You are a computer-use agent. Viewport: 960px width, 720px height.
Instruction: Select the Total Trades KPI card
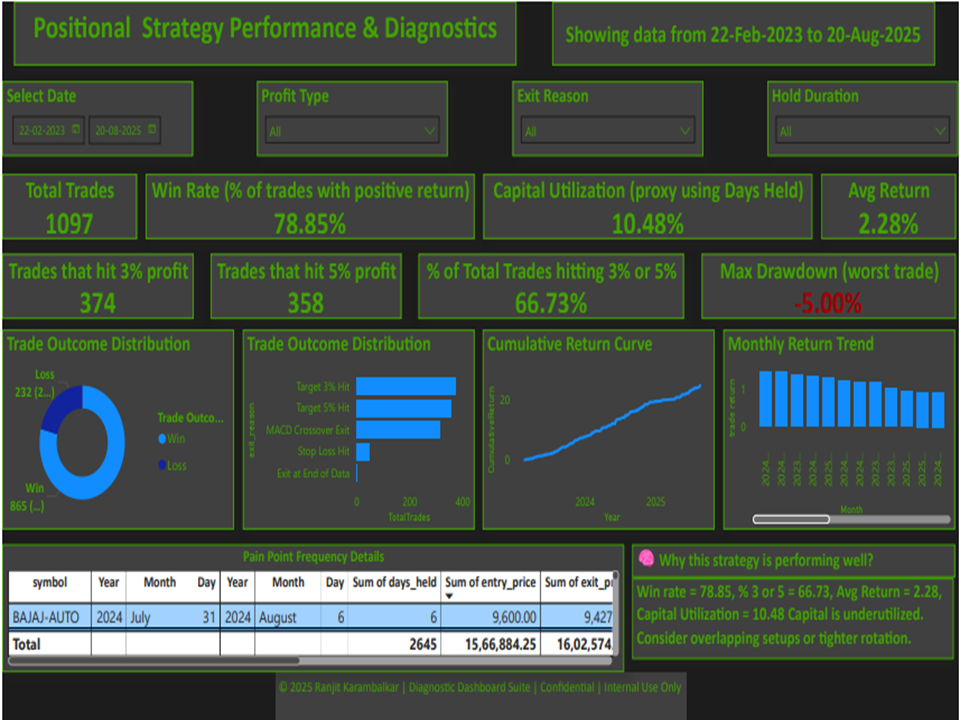tap(69, 204)
